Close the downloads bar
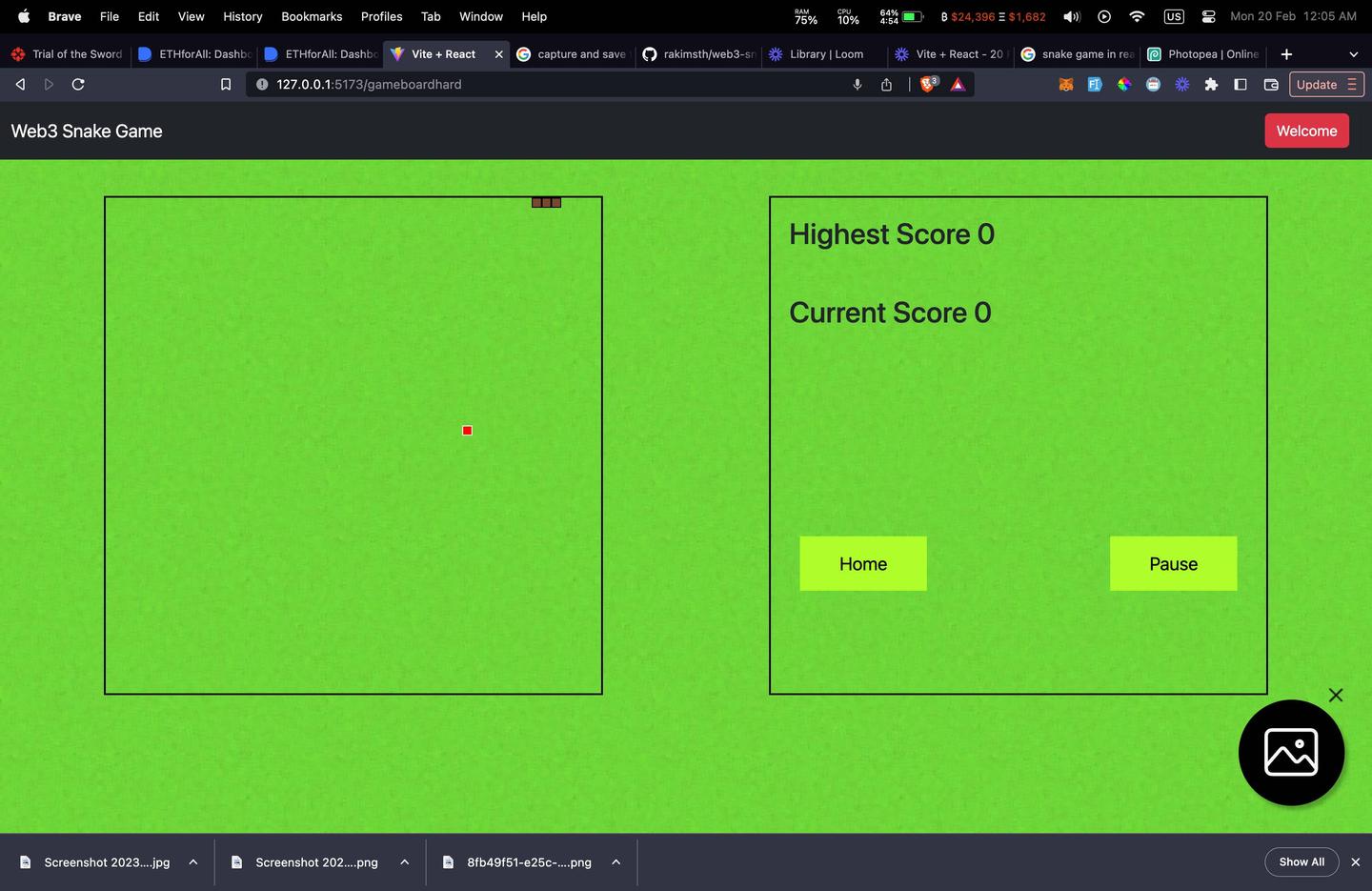1372x891 pixels. coord(1355,861)
